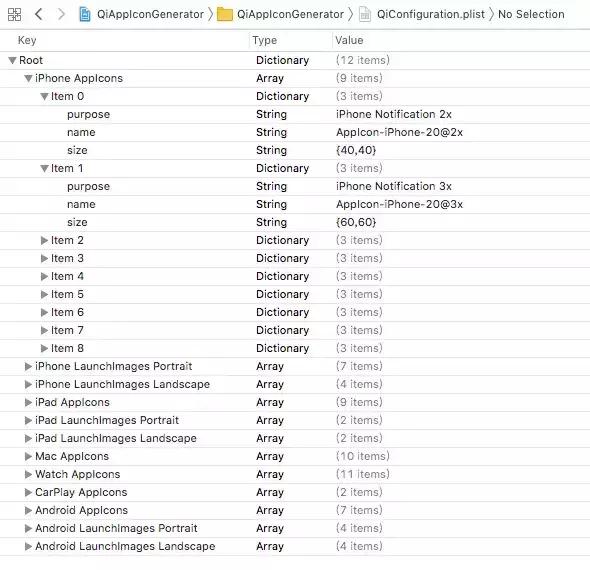Click the Type column header

(x=265, y=40)
